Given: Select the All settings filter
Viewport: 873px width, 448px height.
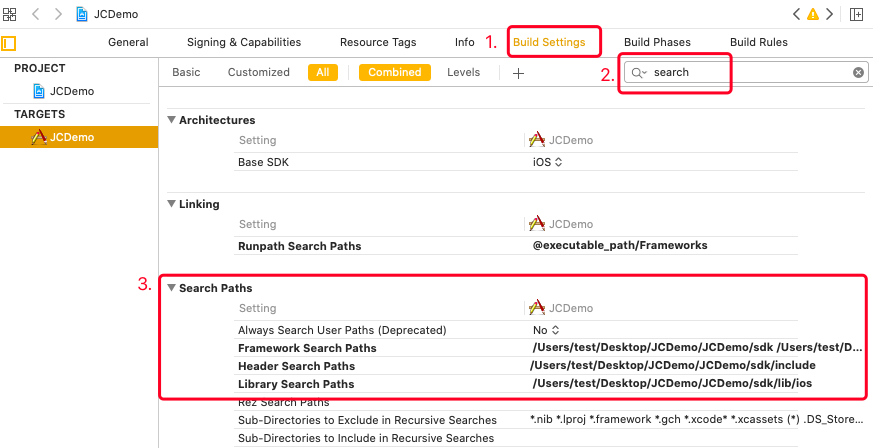Looking at the screenshot, I should tap(323, 72).
